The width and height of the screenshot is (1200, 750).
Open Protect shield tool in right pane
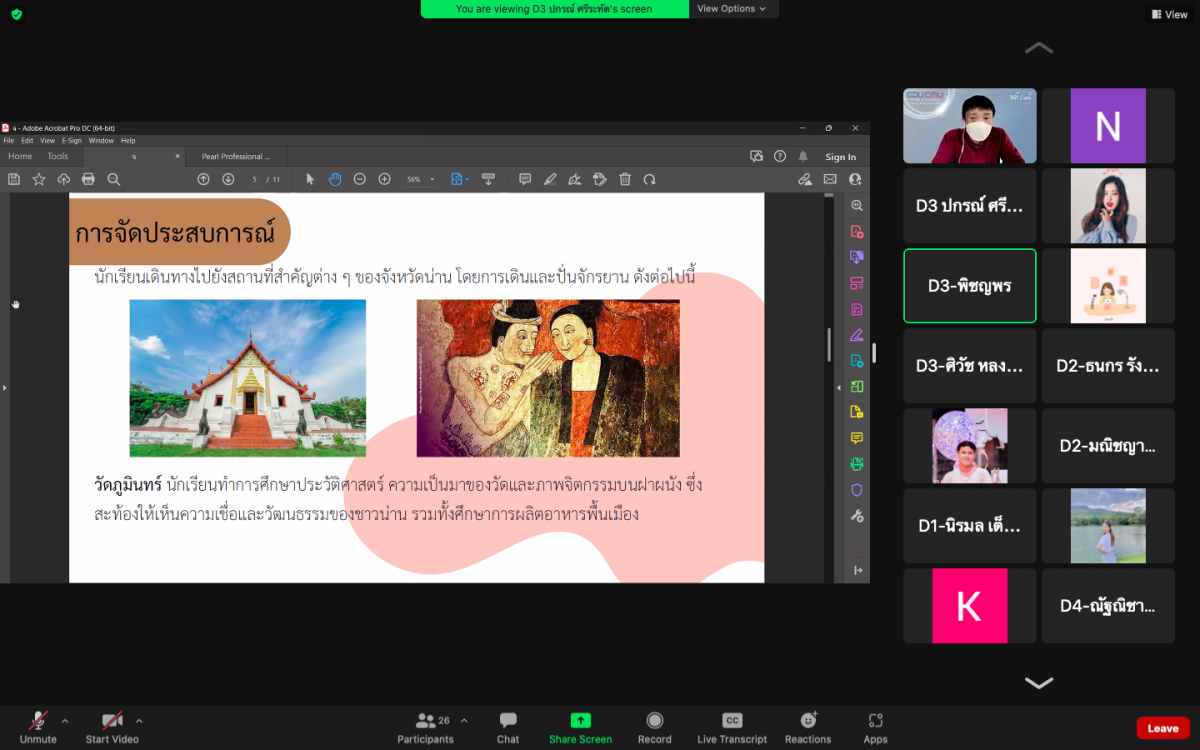tap(857, 490)
